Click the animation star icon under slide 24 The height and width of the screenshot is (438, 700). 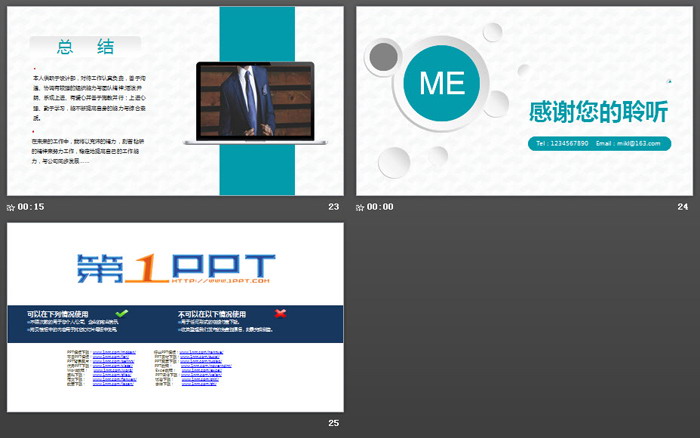click(360, 207)
